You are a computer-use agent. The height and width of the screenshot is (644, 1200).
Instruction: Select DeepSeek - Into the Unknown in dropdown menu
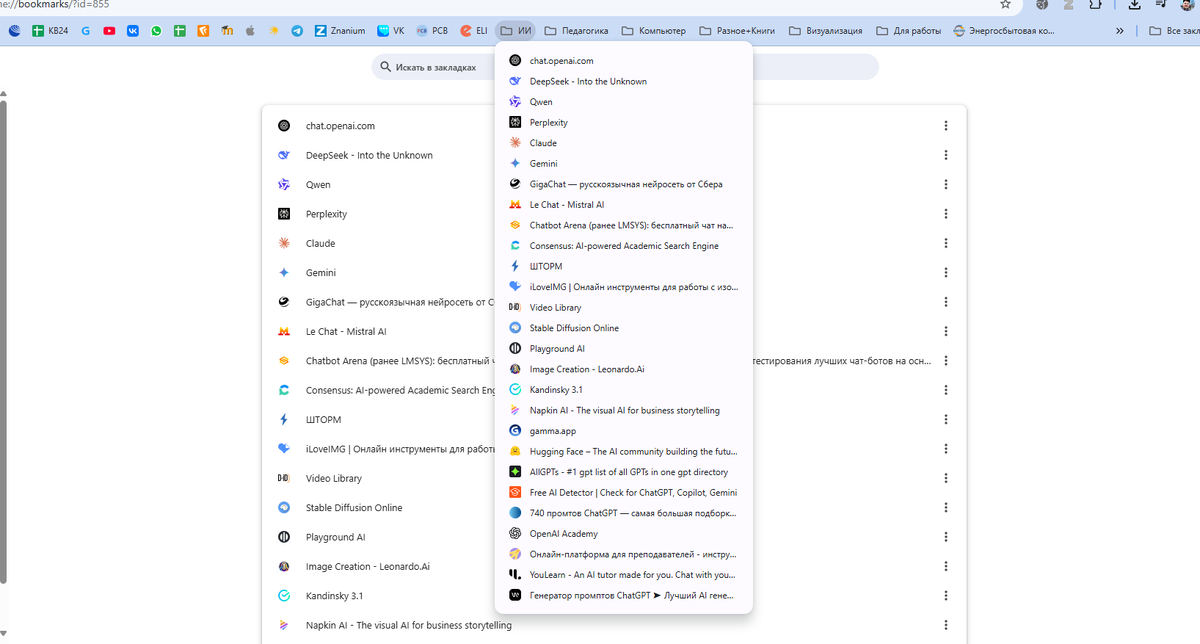(x=624, y=81)
